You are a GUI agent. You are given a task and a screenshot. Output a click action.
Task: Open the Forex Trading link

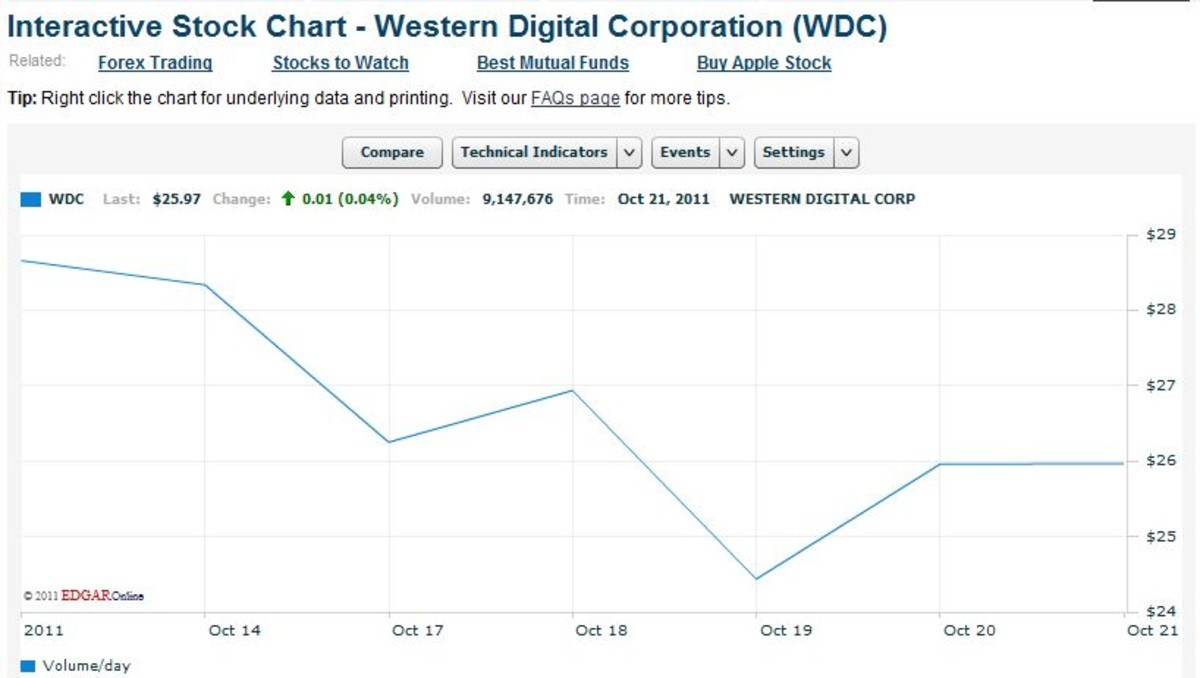[155, 63]
